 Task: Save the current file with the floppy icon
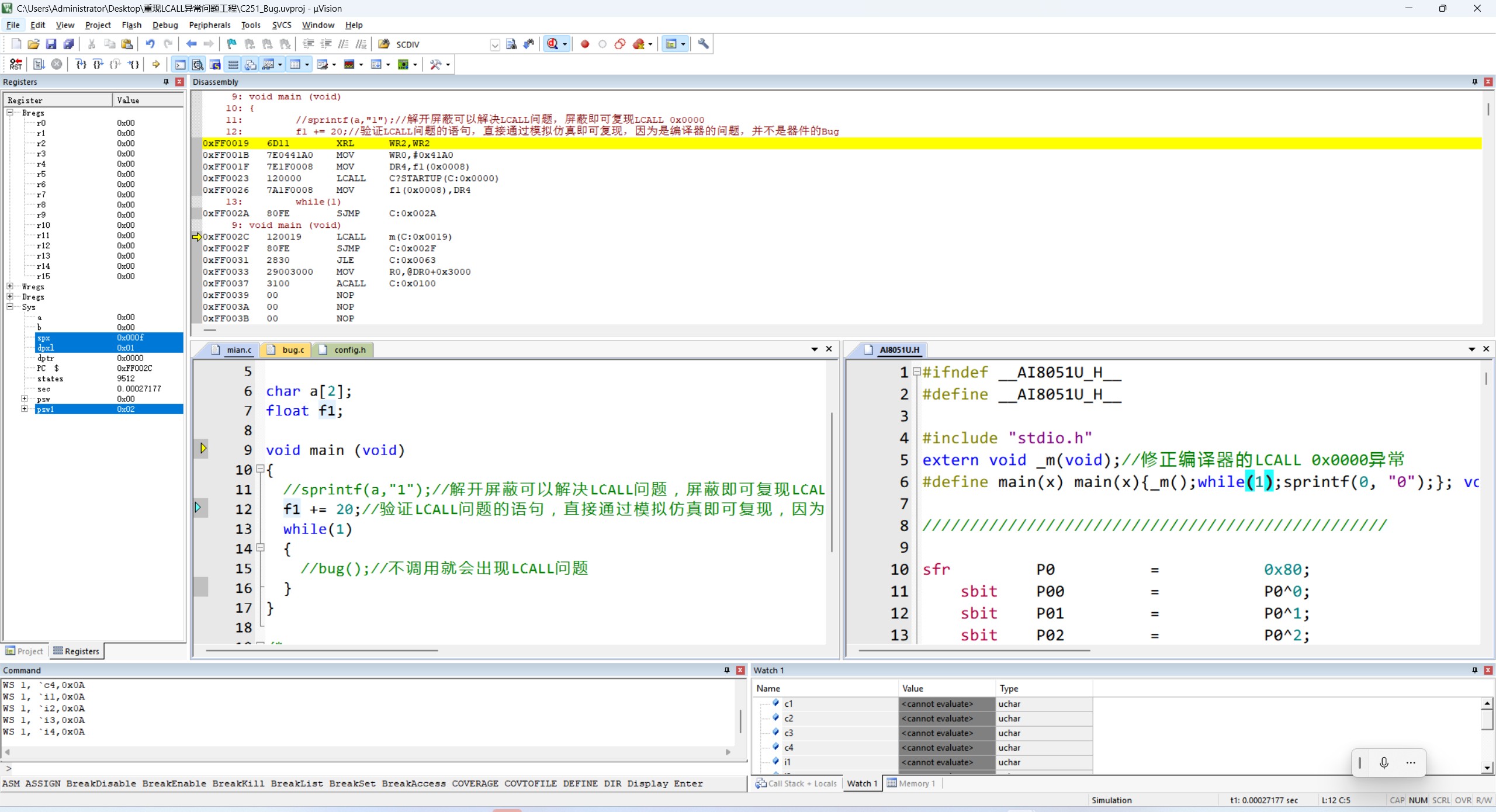point(51,44)
